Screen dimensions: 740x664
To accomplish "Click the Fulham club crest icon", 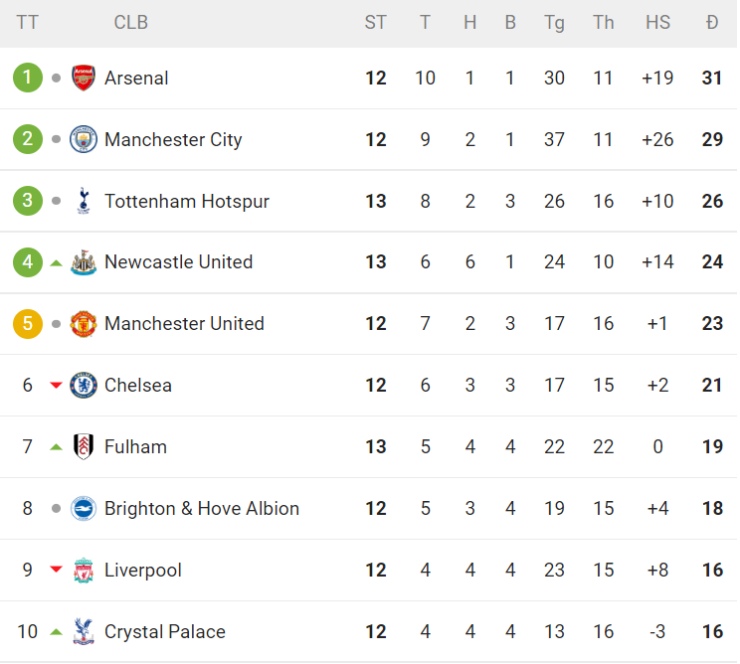I will pos(83,447).
